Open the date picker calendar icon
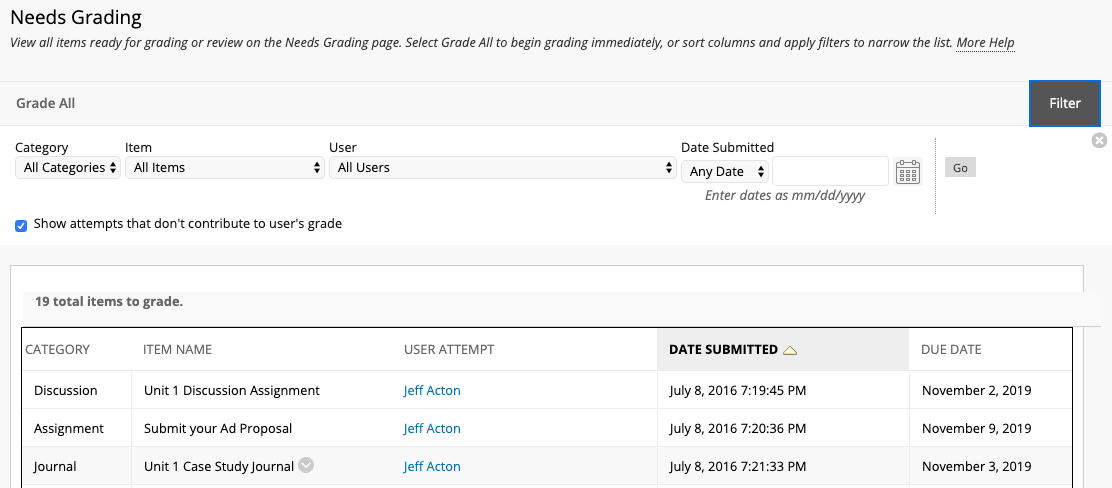 [x=908, y=172]
